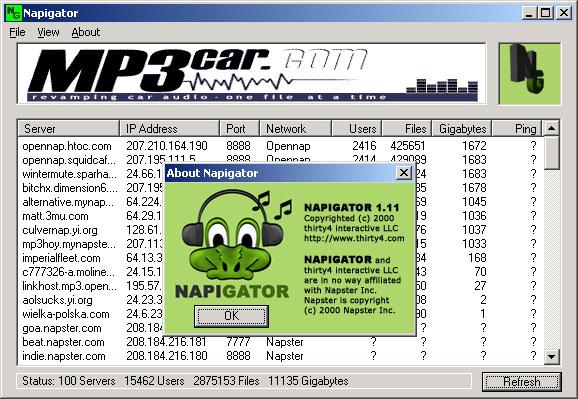Open the About menu
Image resolution: width=578 pixels, height=399 pixels.
86,32
